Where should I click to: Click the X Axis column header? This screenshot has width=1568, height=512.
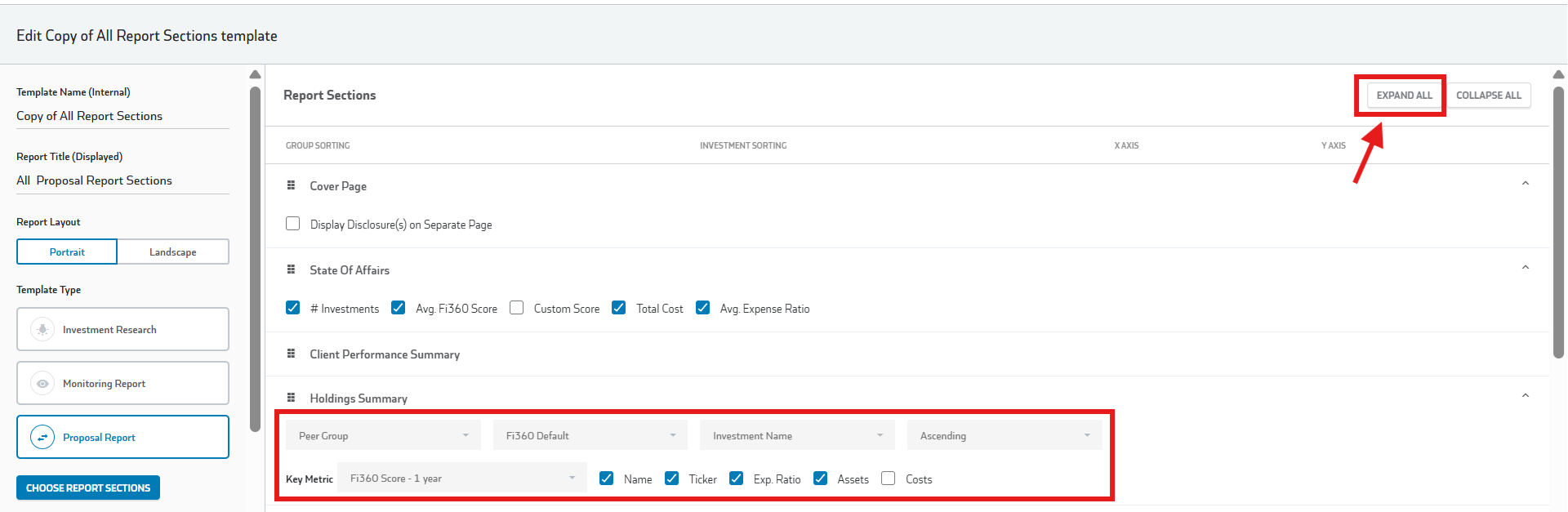(x=1126, y=145)
